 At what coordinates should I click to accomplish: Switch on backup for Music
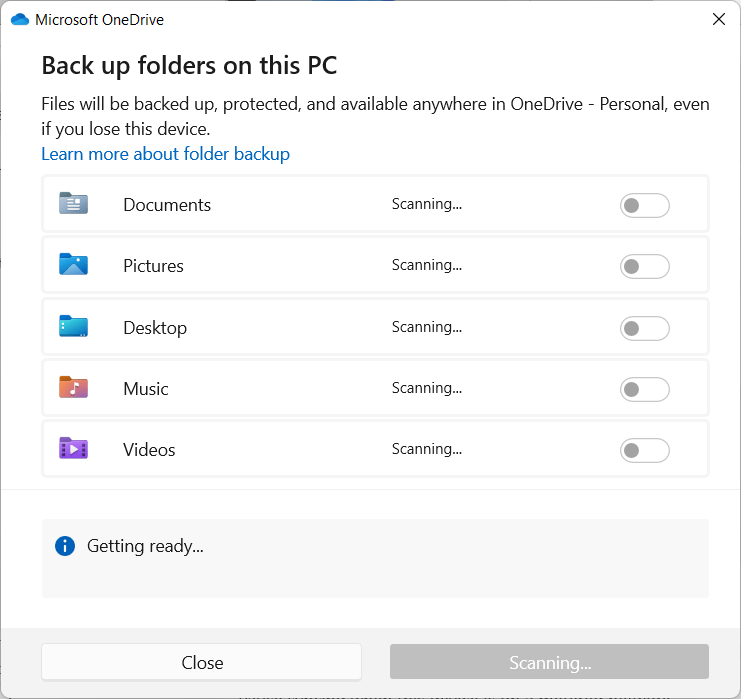point(644,389)
